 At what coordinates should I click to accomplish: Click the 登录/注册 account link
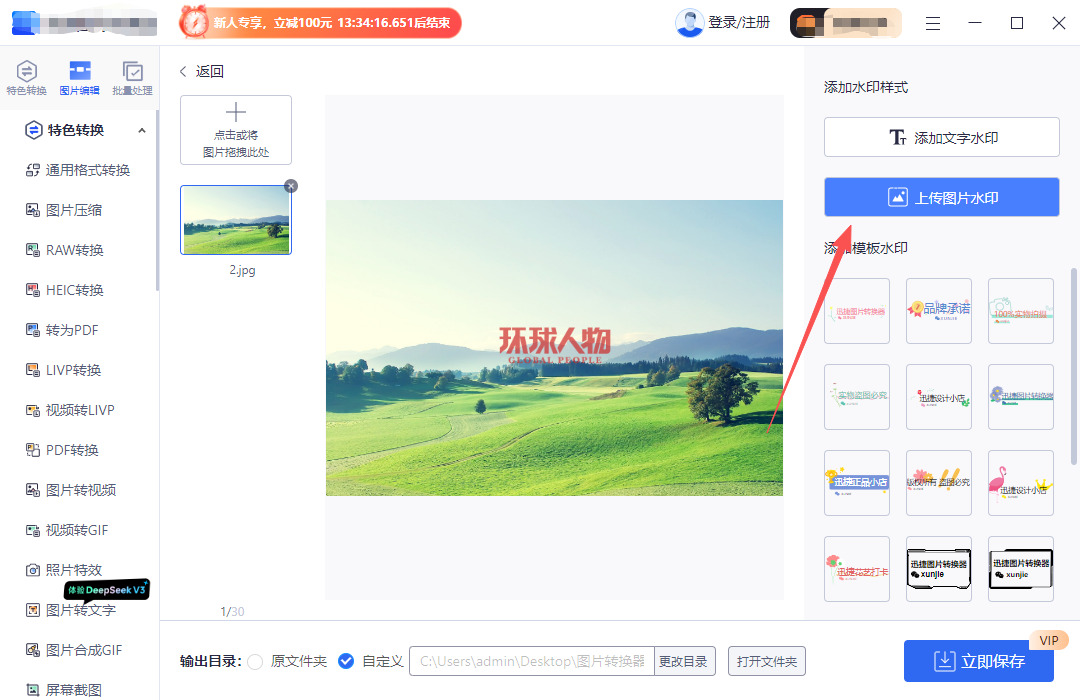pos(739,23)
